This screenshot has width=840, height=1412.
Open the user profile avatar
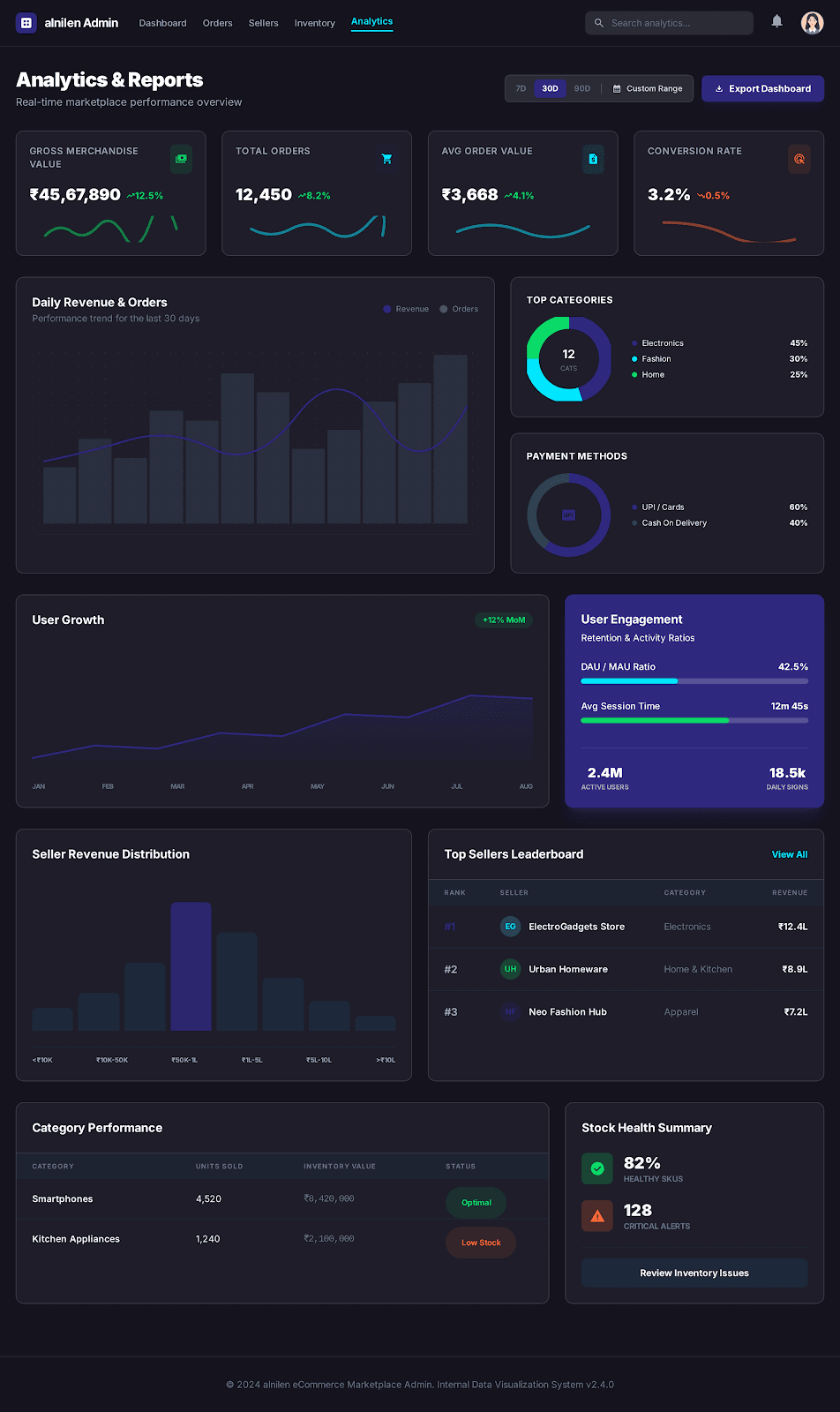click(812, 23)
